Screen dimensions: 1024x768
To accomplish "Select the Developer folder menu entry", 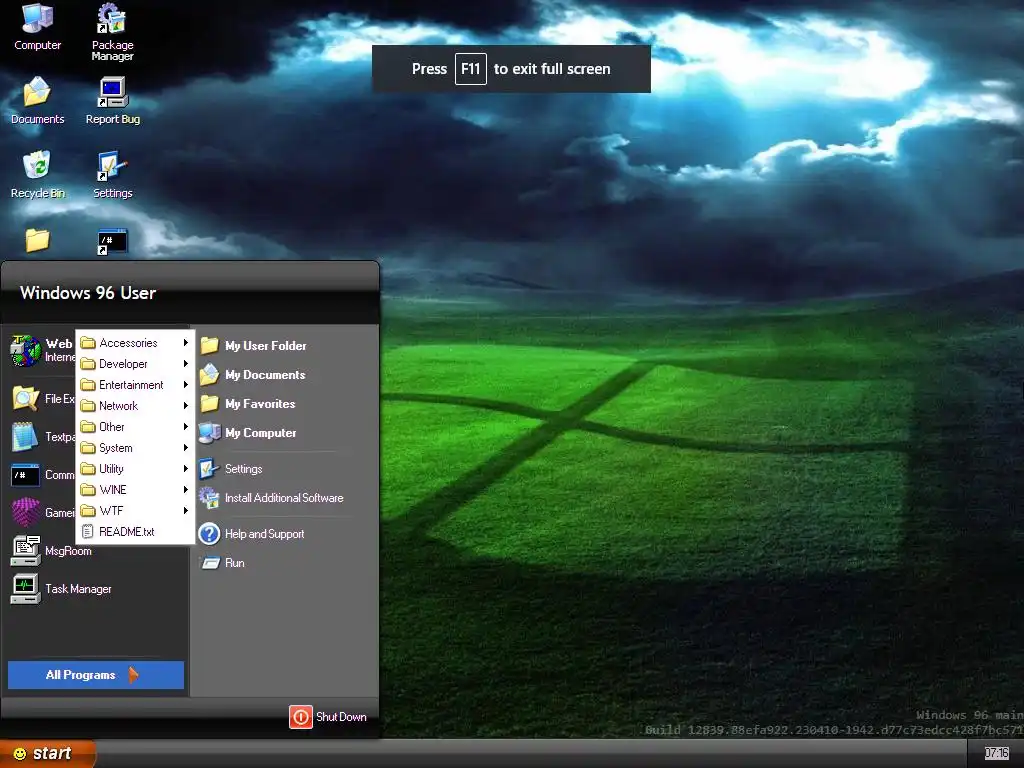I will [135, 363].
